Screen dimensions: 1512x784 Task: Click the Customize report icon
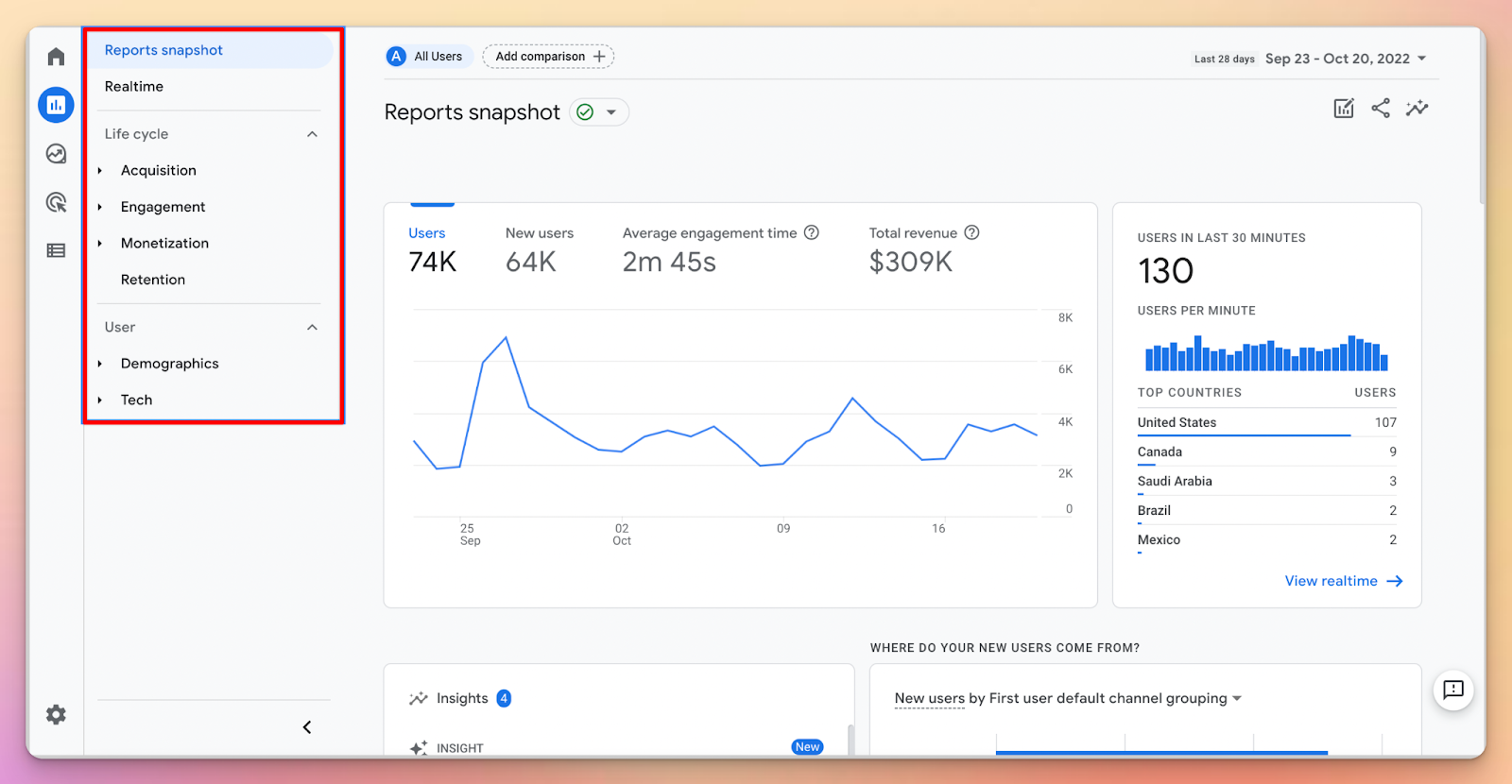pyautogui.click(x=1343, y=109)
